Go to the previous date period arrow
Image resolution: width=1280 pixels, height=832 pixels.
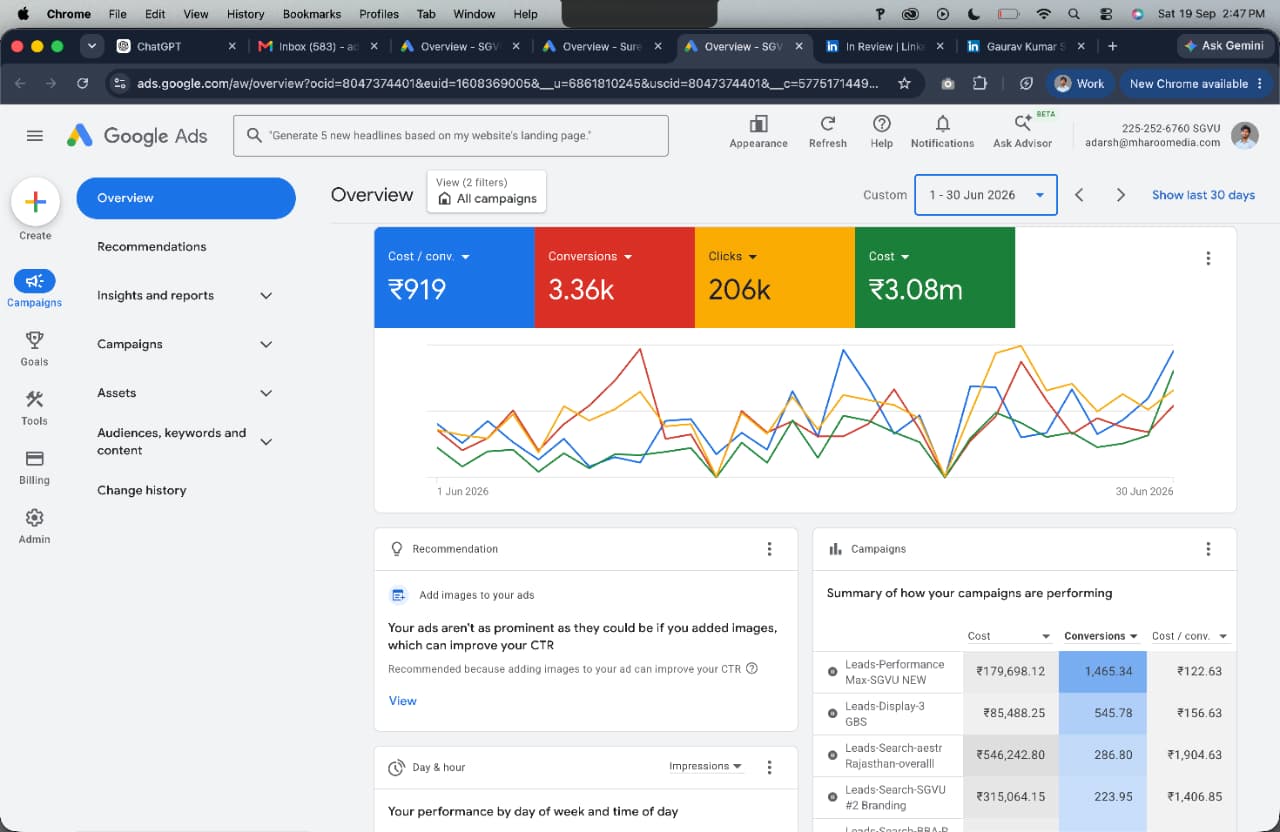coord(1079,195)
